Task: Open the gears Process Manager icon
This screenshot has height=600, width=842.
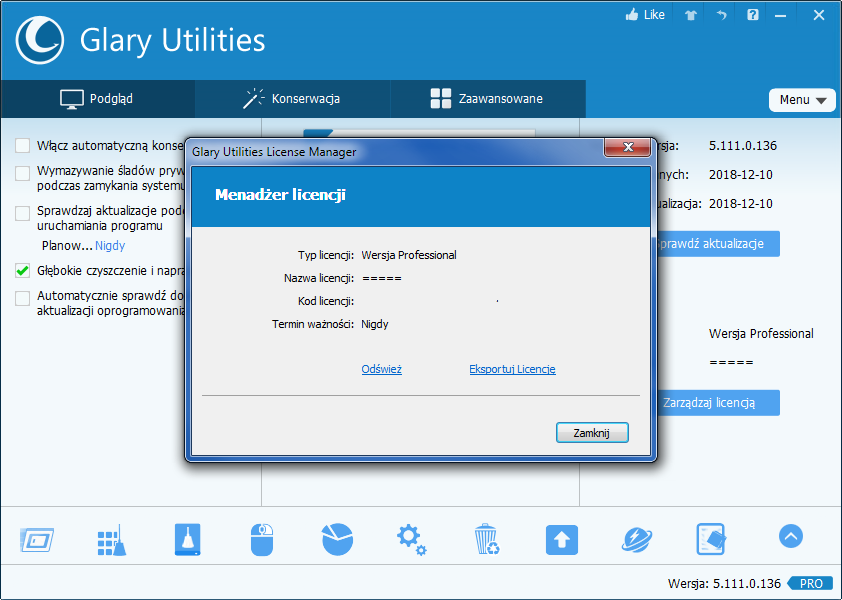Action: click(x=411, y=540)
